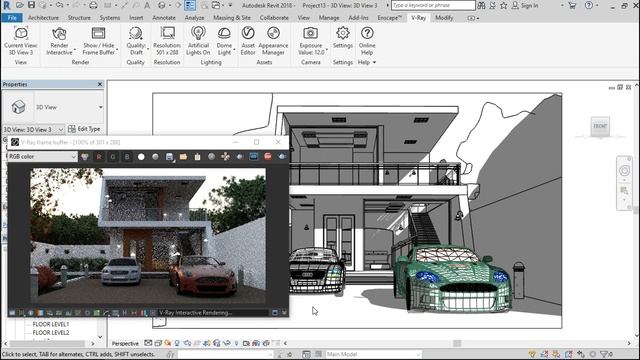Screen dimensions: 640x360
Task: Select FLOOR LEVEL1 in the project browser
Action: [x=51, y=324]
